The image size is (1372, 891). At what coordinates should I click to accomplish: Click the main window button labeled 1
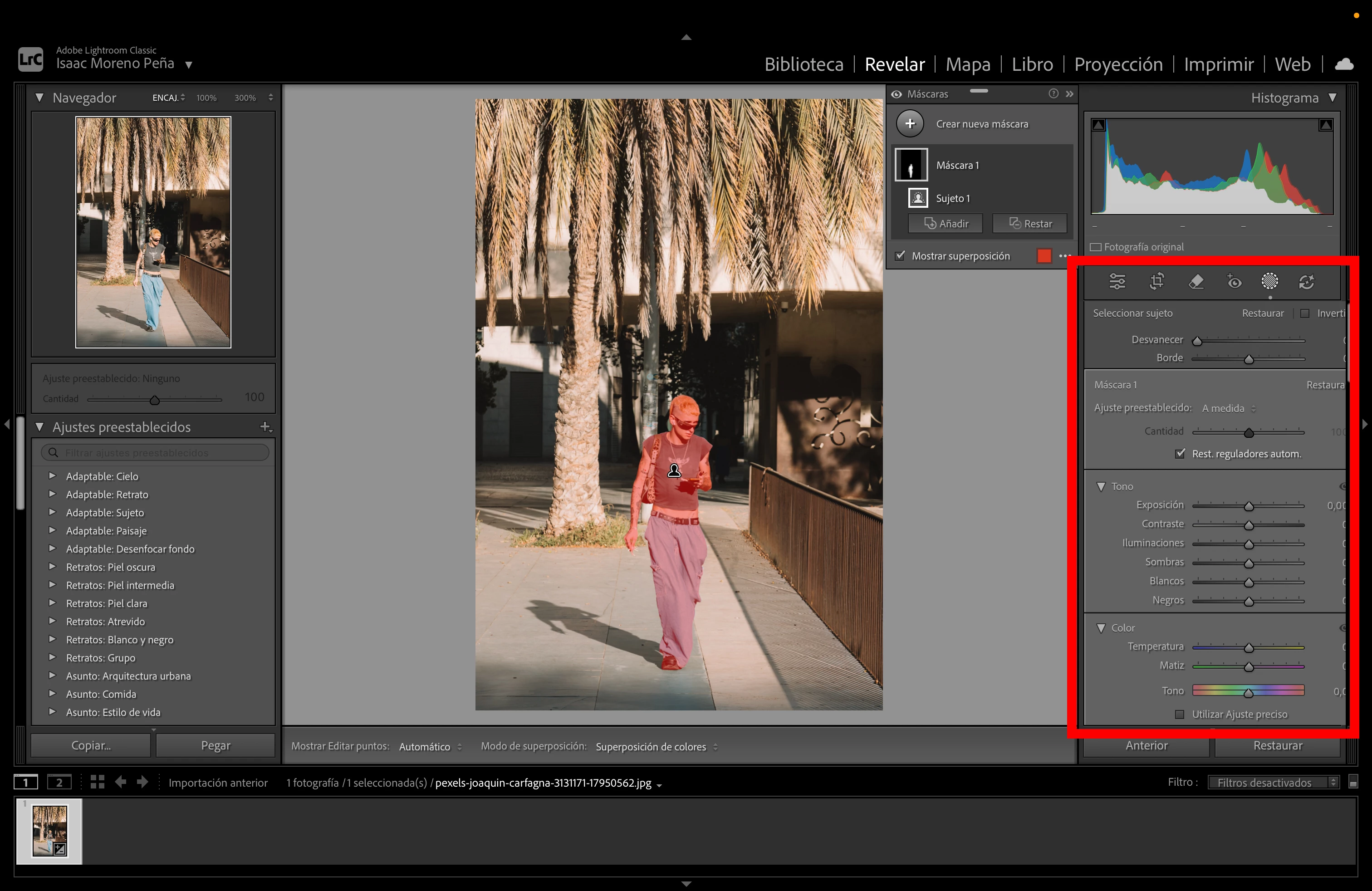(x=26, y=782)
